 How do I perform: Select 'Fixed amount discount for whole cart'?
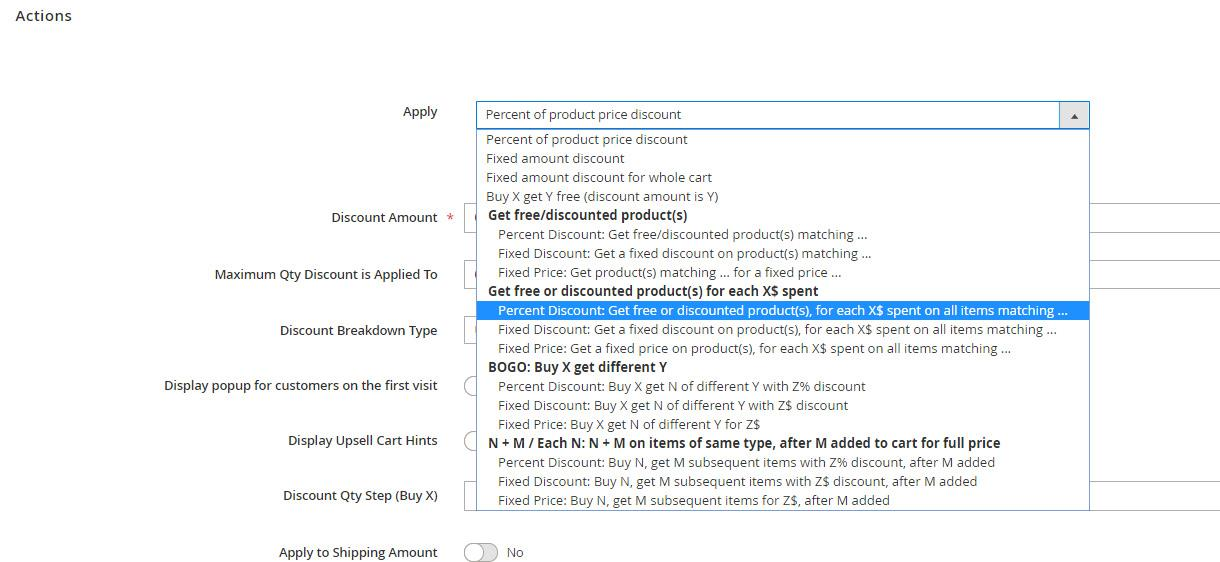point(782,177)
